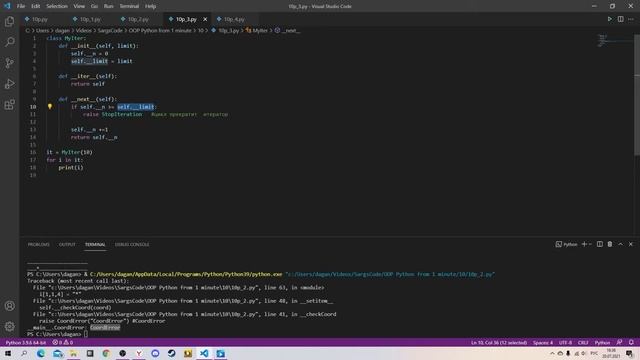Screen dimensions: 640x360
Task: Open the Explorer view in the activity bar
Action: [9, 21]
